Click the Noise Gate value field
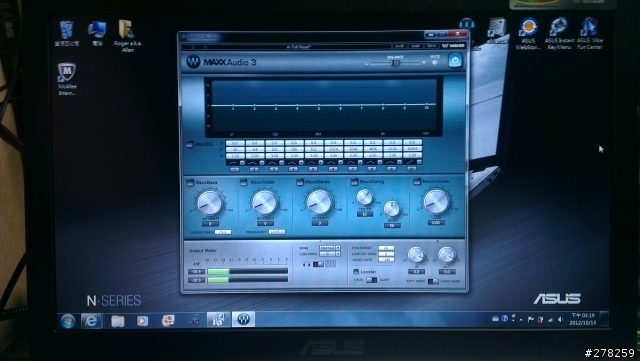 (386, 259)
